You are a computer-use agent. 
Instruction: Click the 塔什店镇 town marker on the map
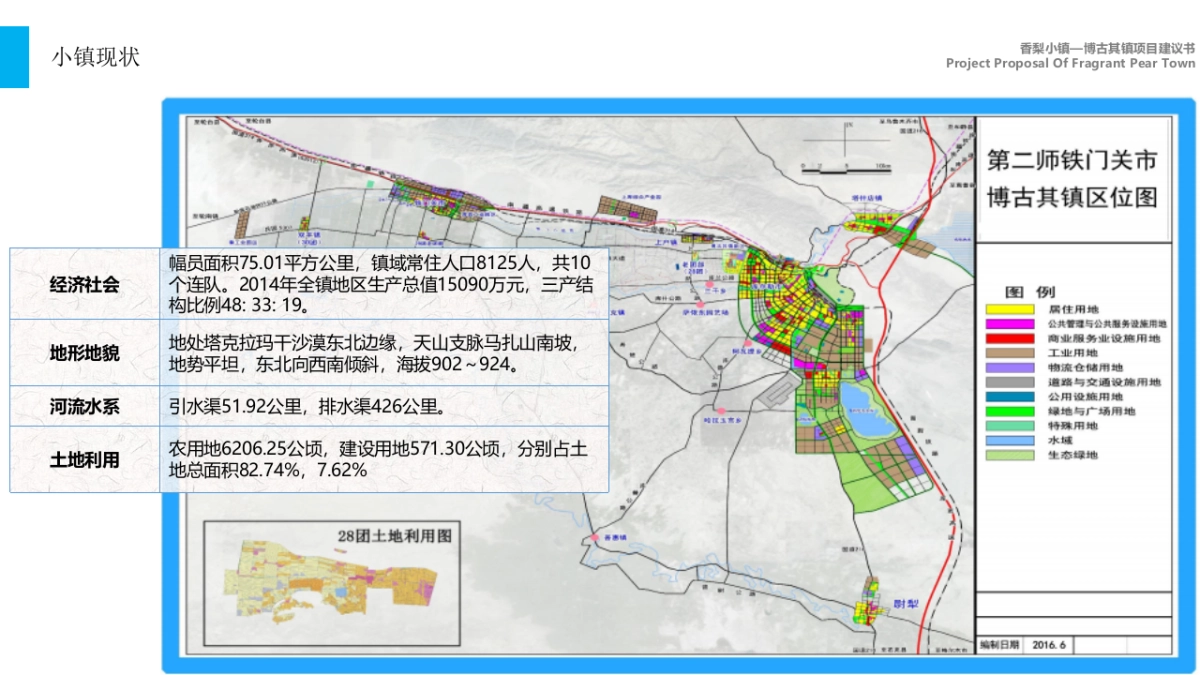(868, 196)
